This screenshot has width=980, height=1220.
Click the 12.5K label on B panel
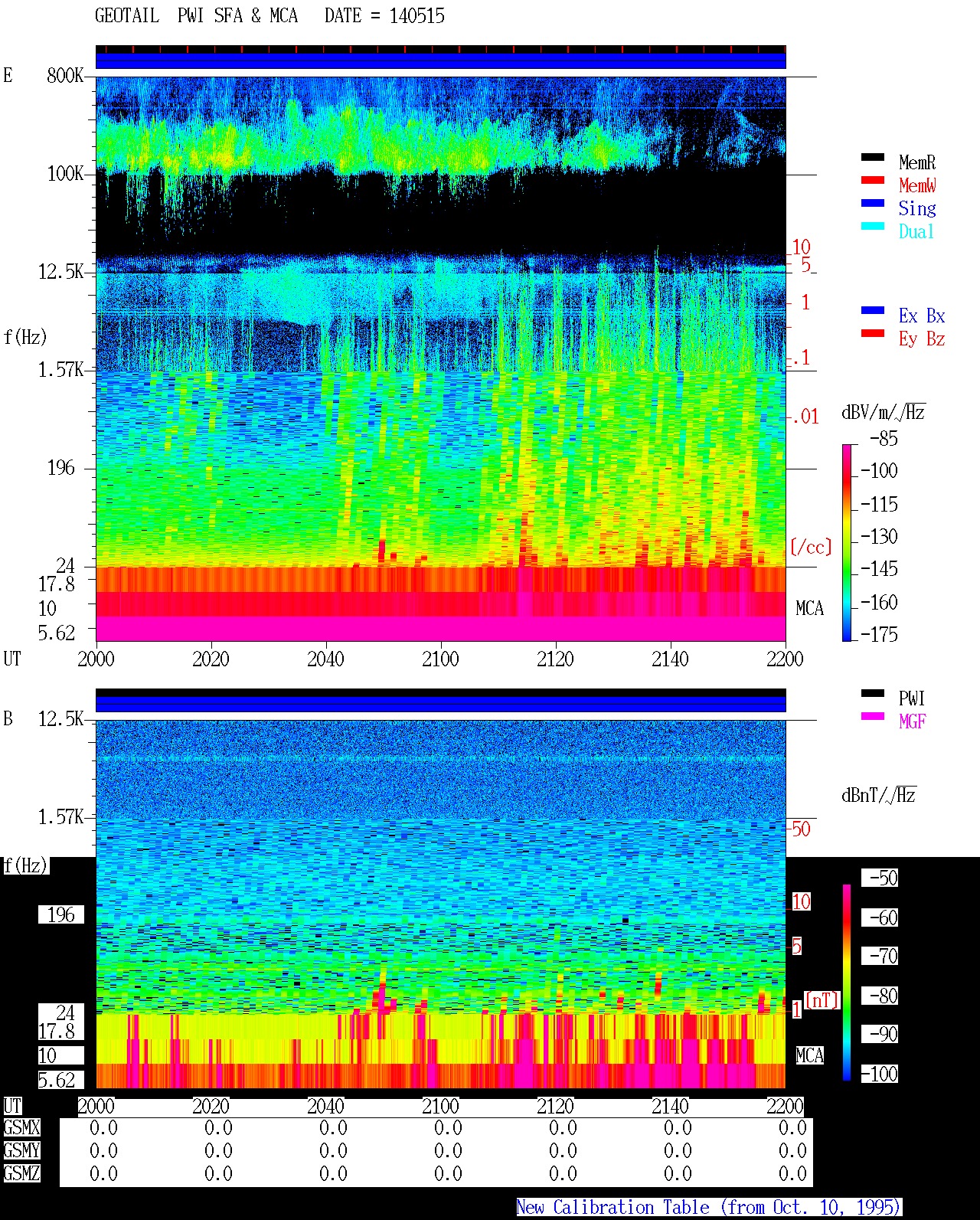tap(61, 718)
